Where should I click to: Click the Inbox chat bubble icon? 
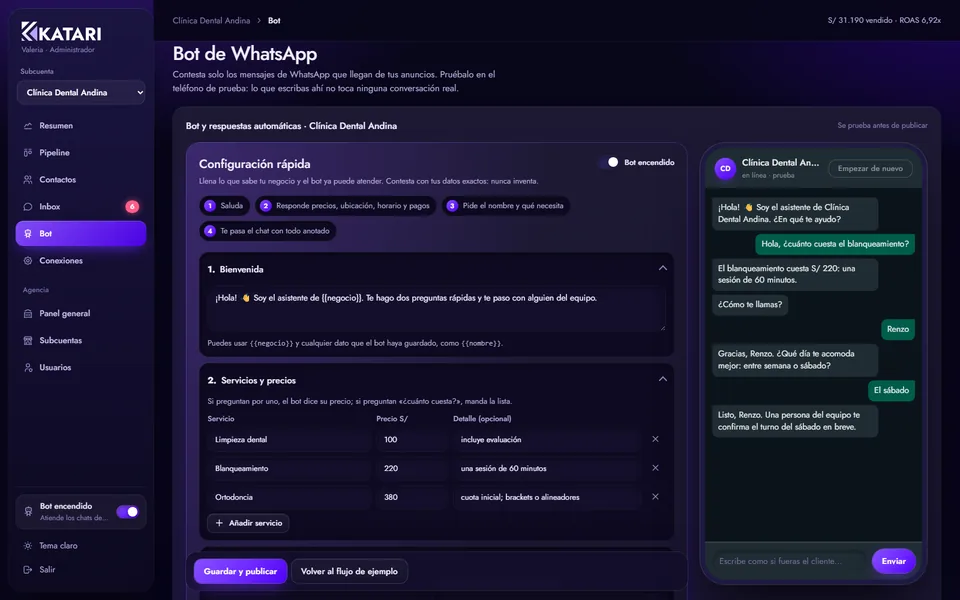(x=28, y=207)
